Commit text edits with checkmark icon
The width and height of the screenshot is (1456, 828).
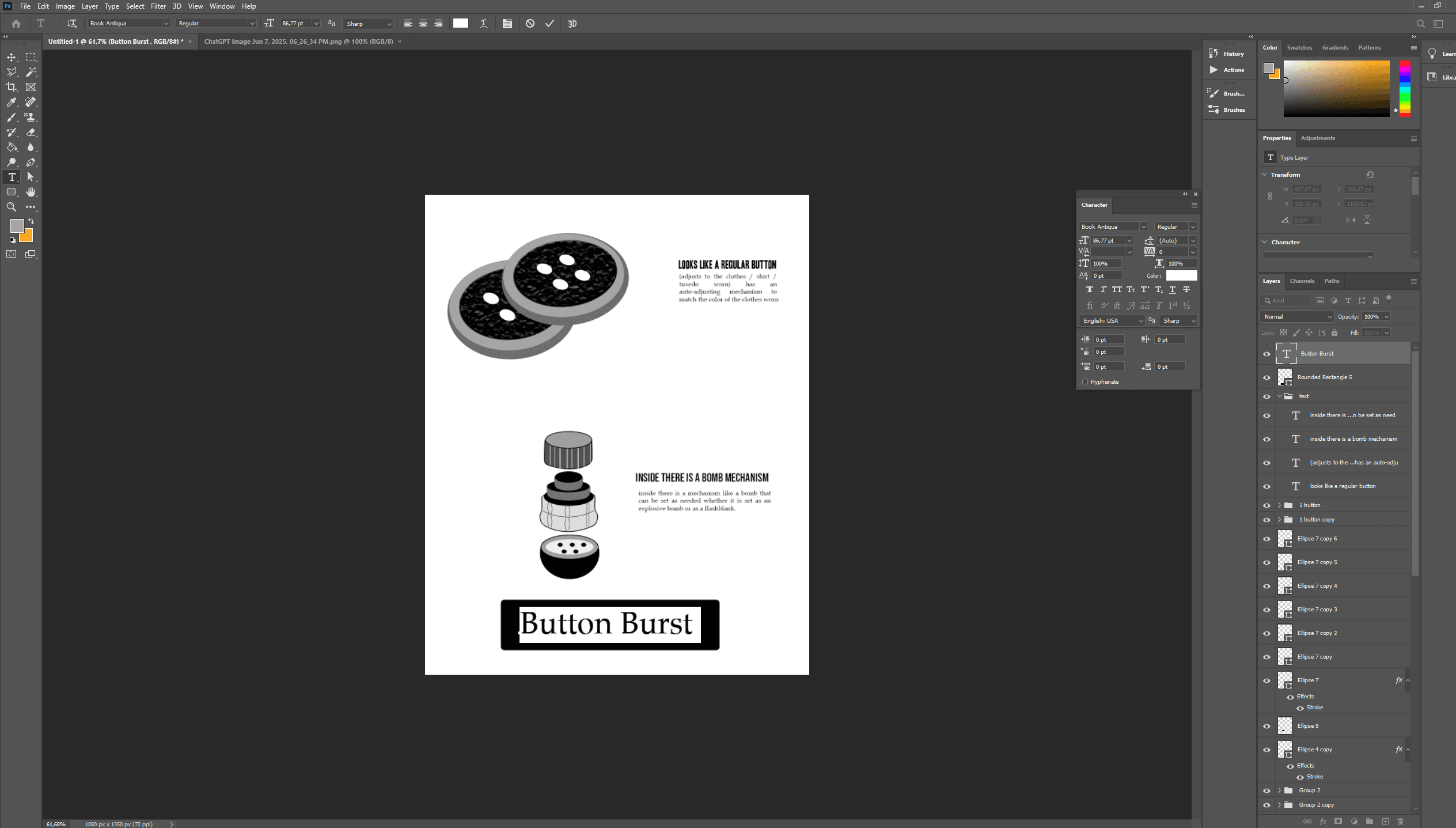coord(549,24)
